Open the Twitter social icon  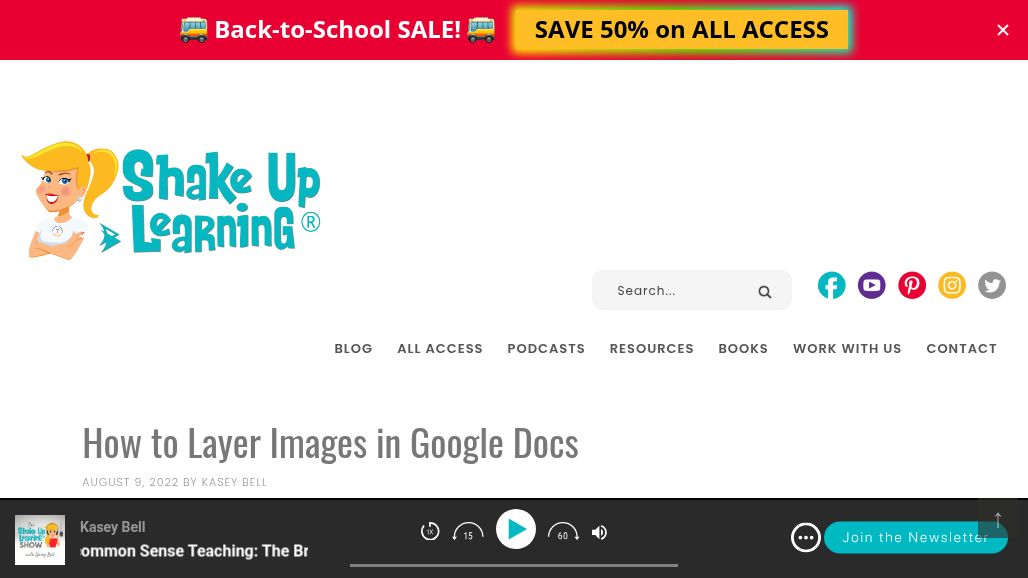[991, 285]
